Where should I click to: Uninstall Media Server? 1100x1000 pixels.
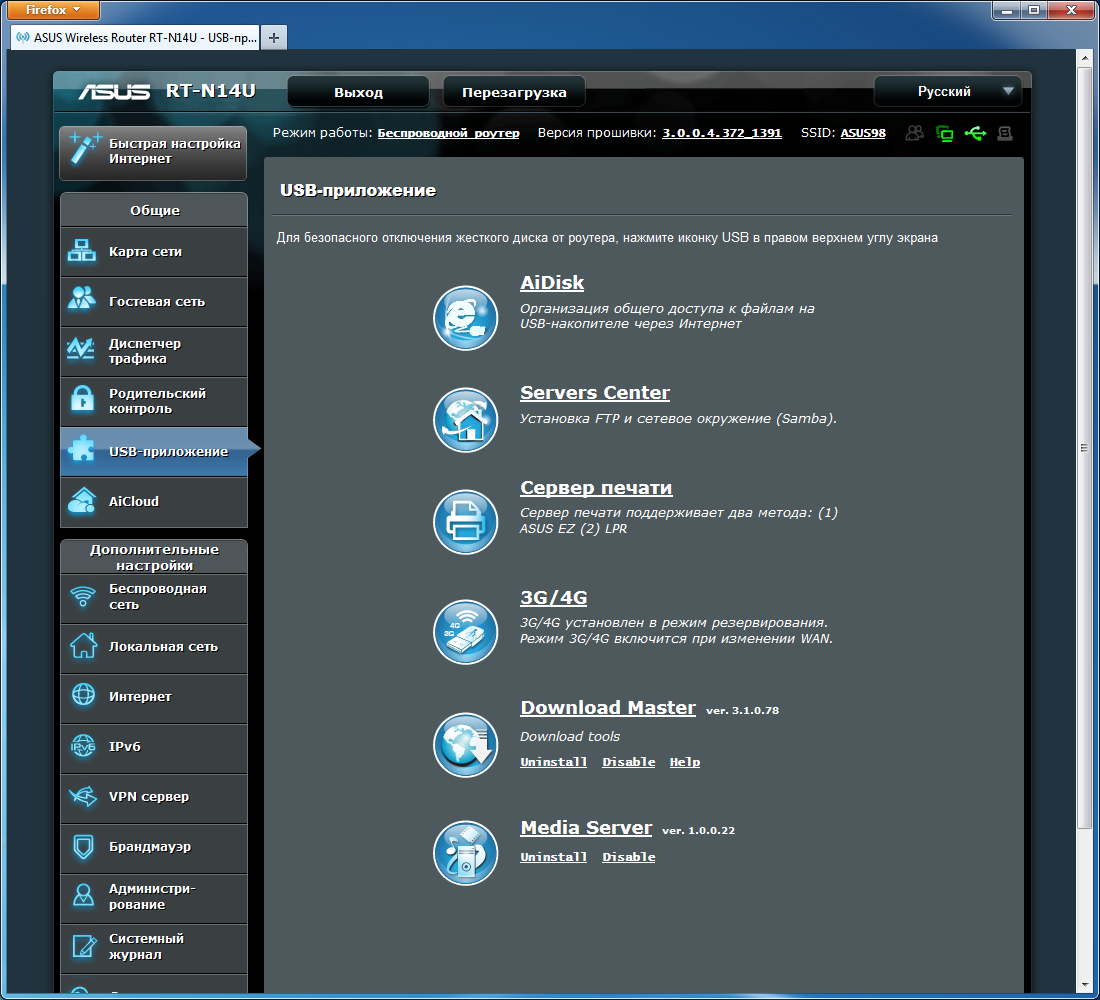coord(554,858)
